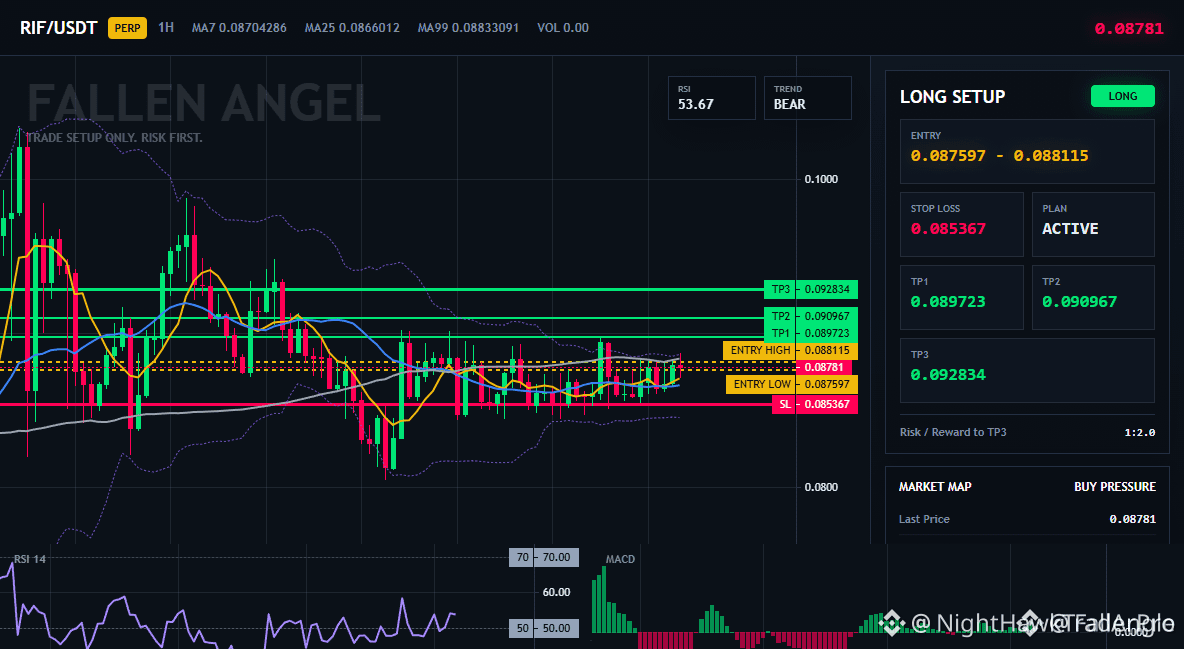This screenshot has width=1184, height=649.
Task: Click the TP1 0.089723 card in setup panel
Action: pyautogui.click(x=961, y=297)
